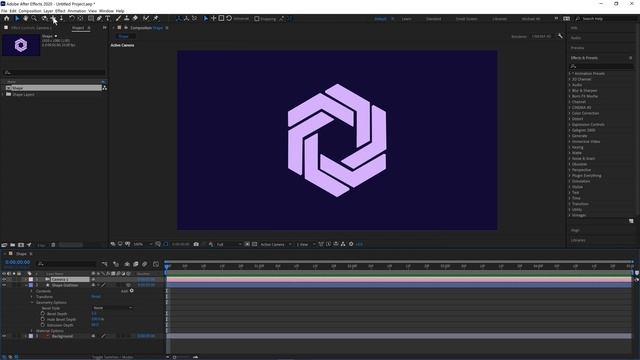Toggle Motion Blur icon in timeline header
The width and height of the screenshot is (640, 360).
pyautogui.click(x=144, y=264)
